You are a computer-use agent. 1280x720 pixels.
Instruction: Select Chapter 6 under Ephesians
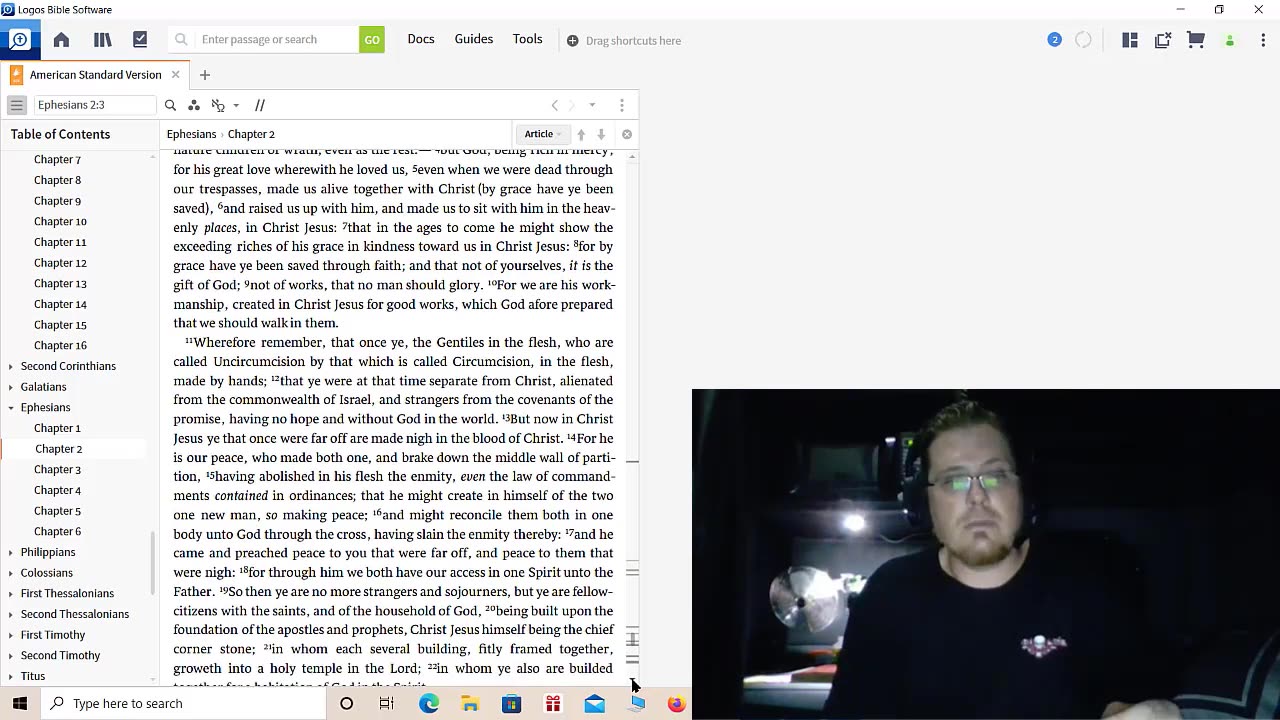(x=57, y=531)
